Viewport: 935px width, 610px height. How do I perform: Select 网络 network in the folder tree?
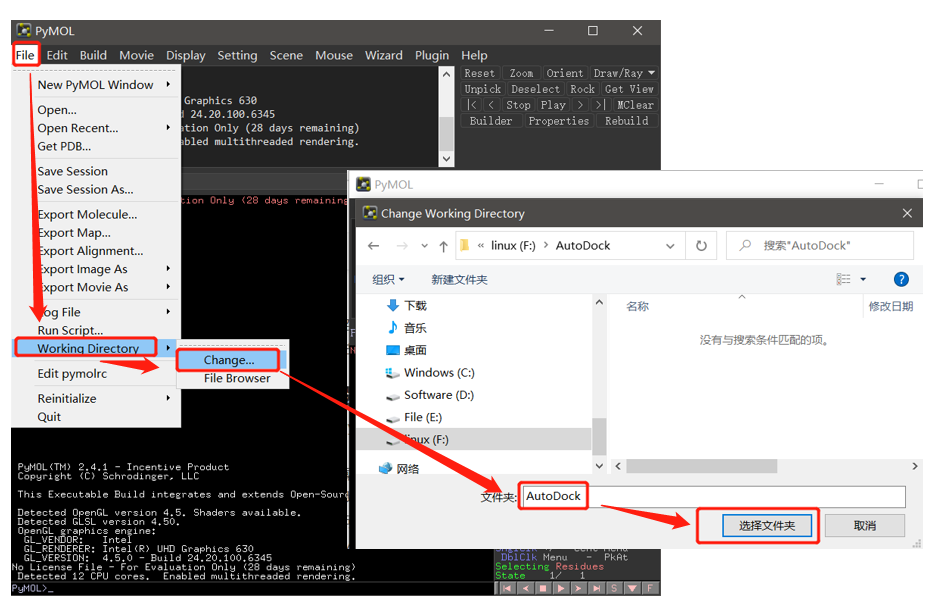[x=399, y=469]
